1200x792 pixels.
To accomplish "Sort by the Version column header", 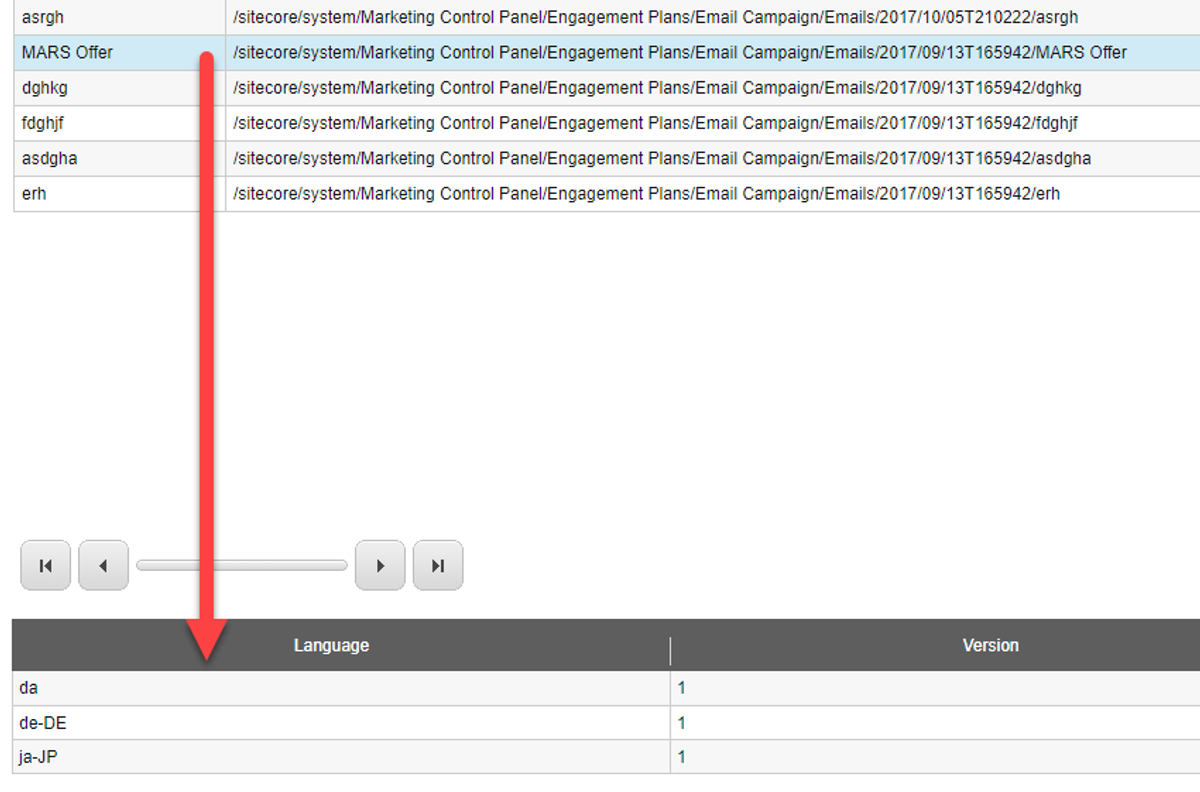I will coord(990,646).
